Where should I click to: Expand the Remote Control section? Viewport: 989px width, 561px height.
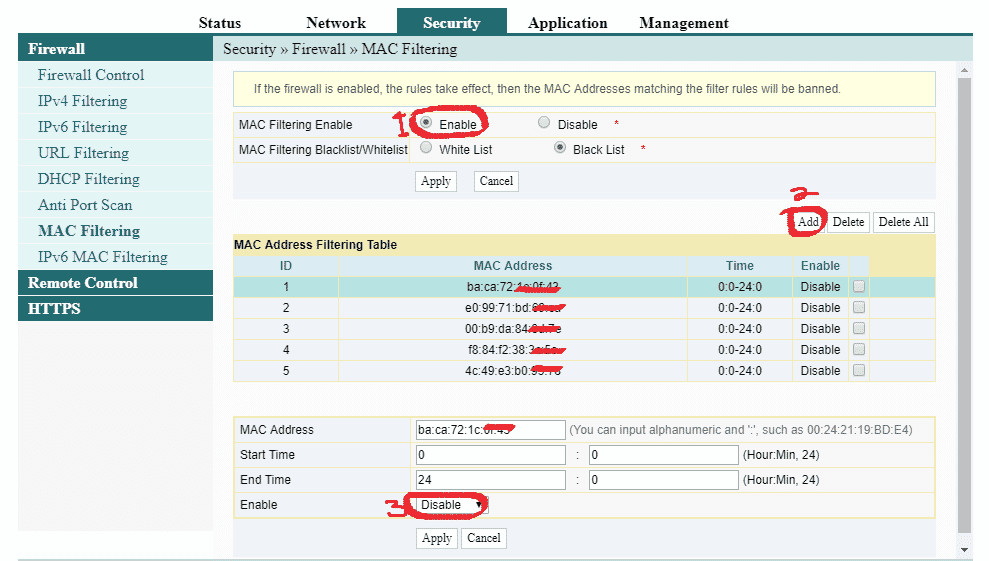click(x=115, y=283)
